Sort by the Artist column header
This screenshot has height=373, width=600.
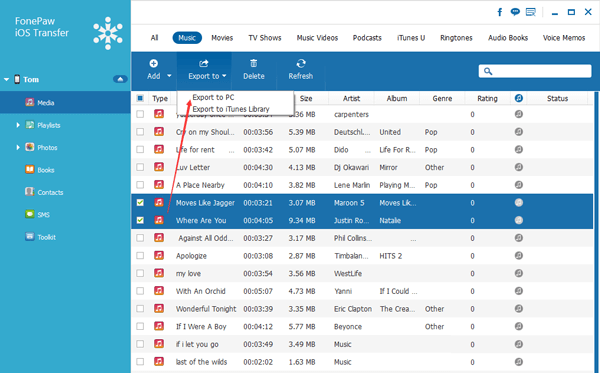click(x=351, y=98)
